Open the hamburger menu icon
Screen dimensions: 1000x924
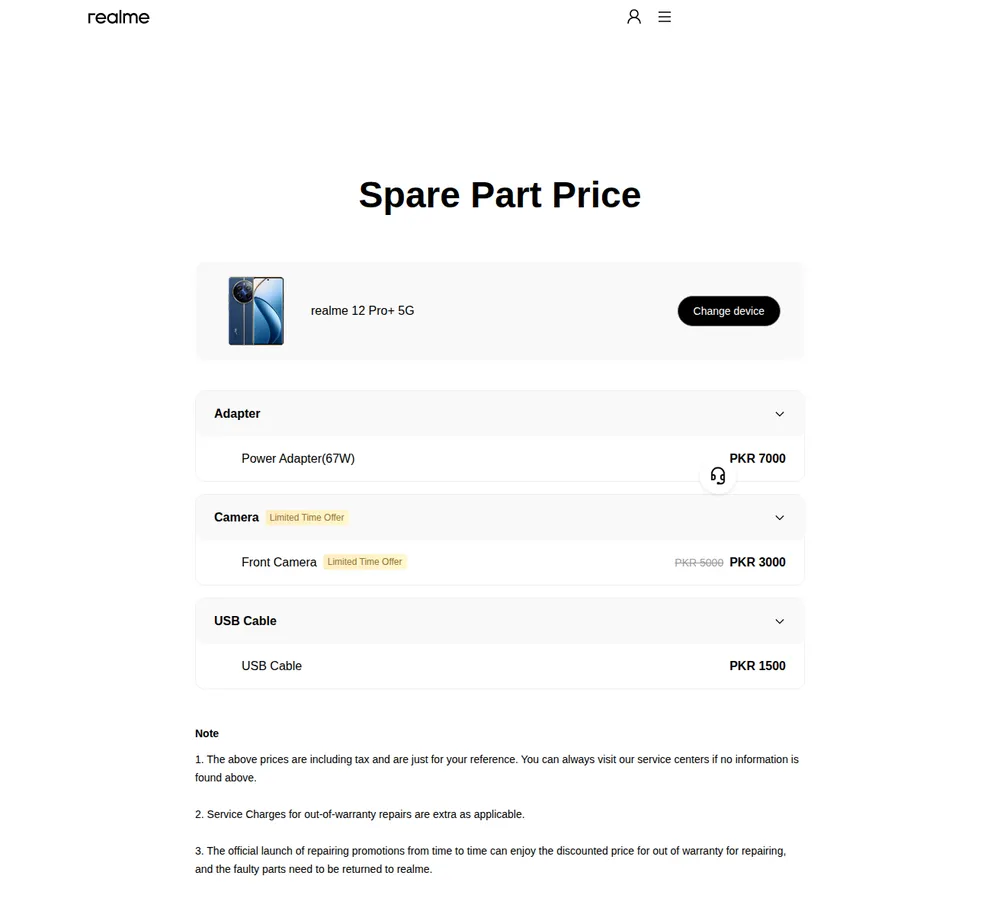tap(665, 17)
